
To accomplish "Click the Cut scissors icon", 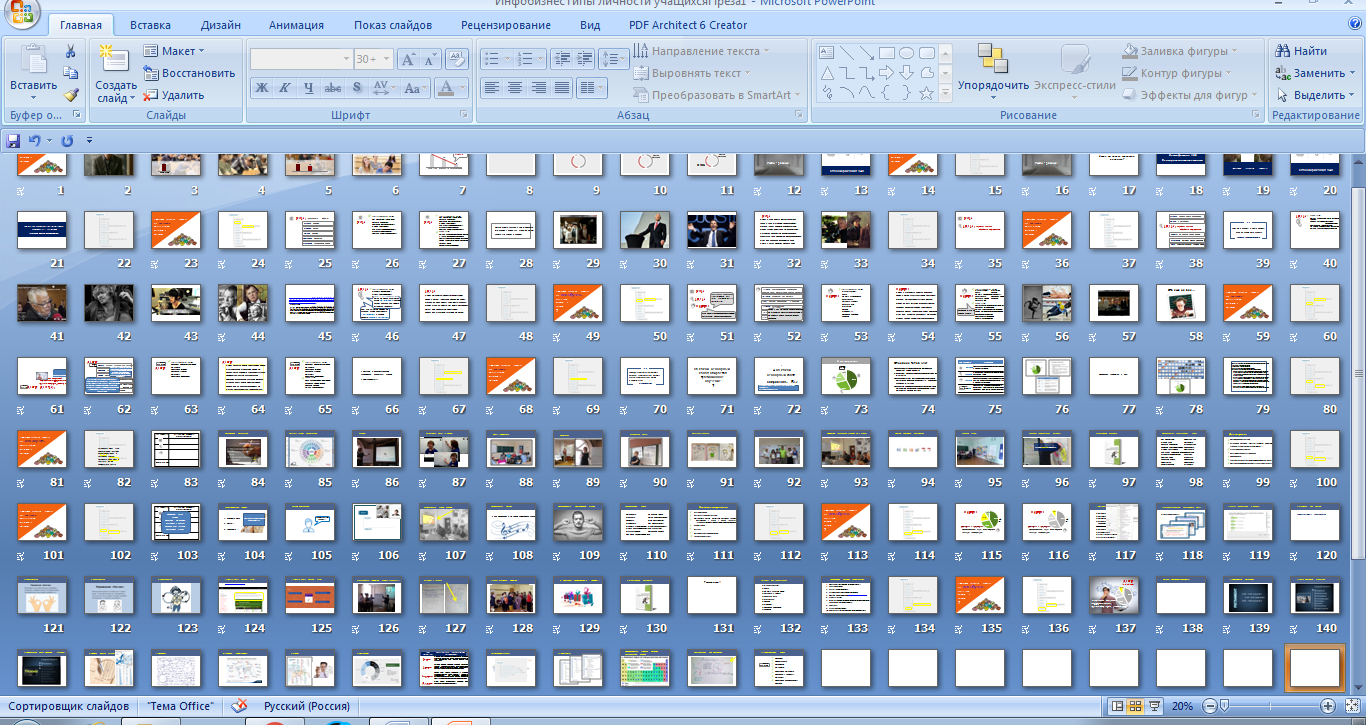I will tap(71, 51).
